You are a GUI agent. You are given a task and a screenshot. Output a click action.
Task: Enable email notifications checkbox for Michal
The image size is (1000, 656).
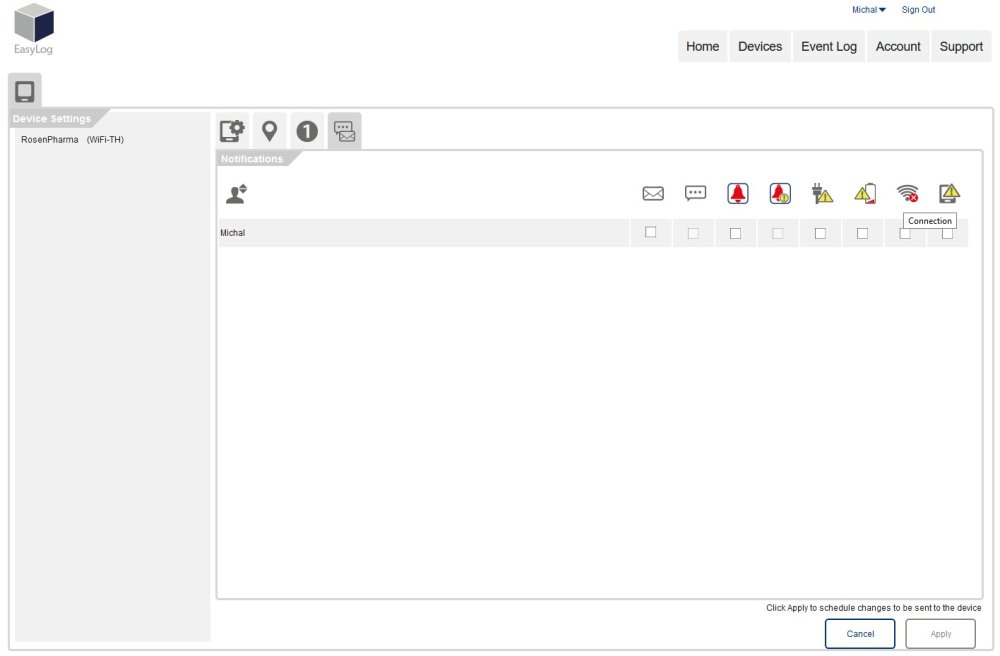[651, 232]
